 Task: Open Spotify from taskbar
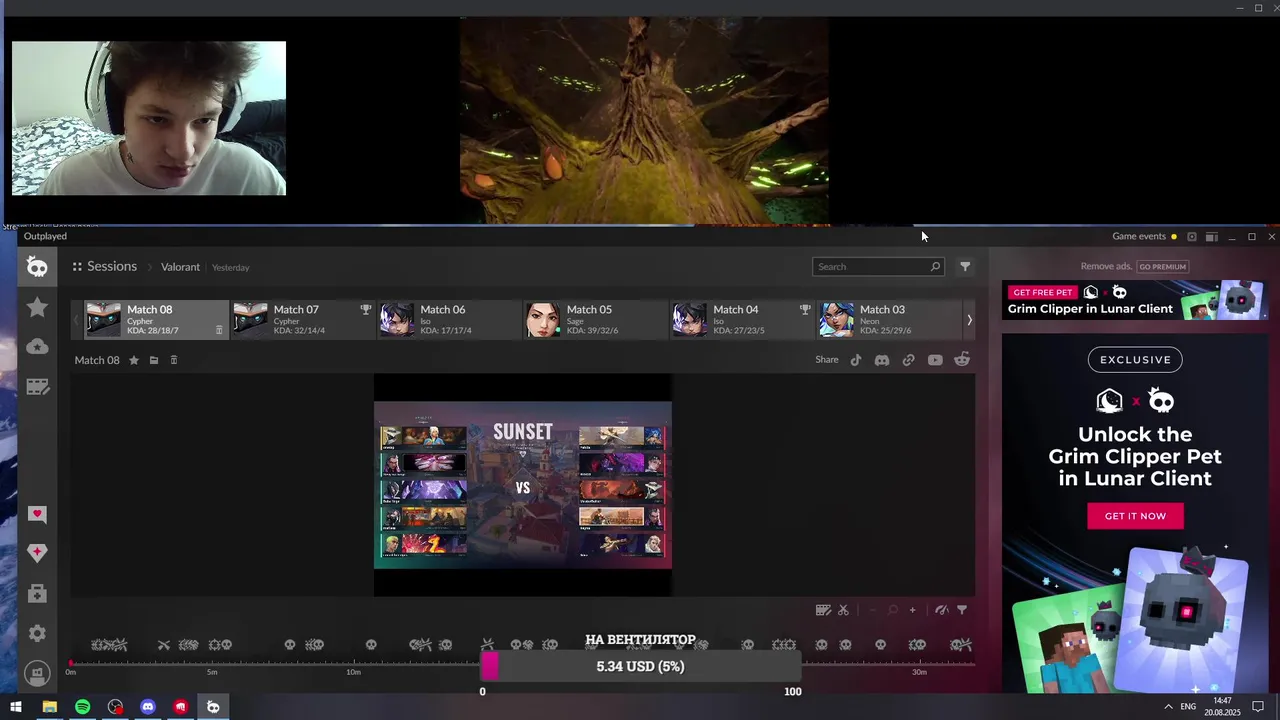tap(82, 707)
